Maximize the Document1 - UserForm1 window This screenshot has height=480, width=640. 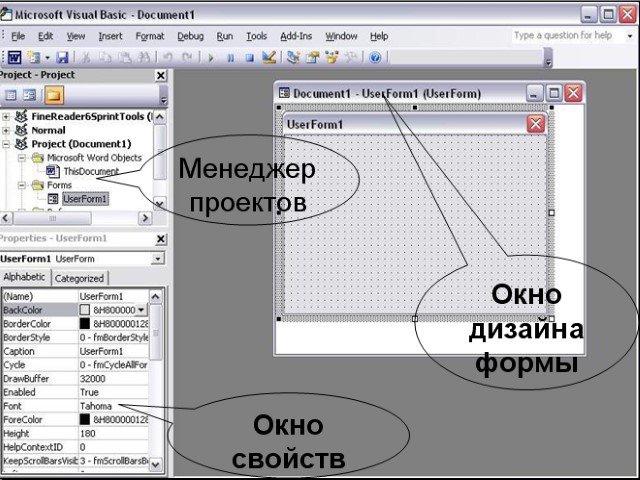(554, 93)
